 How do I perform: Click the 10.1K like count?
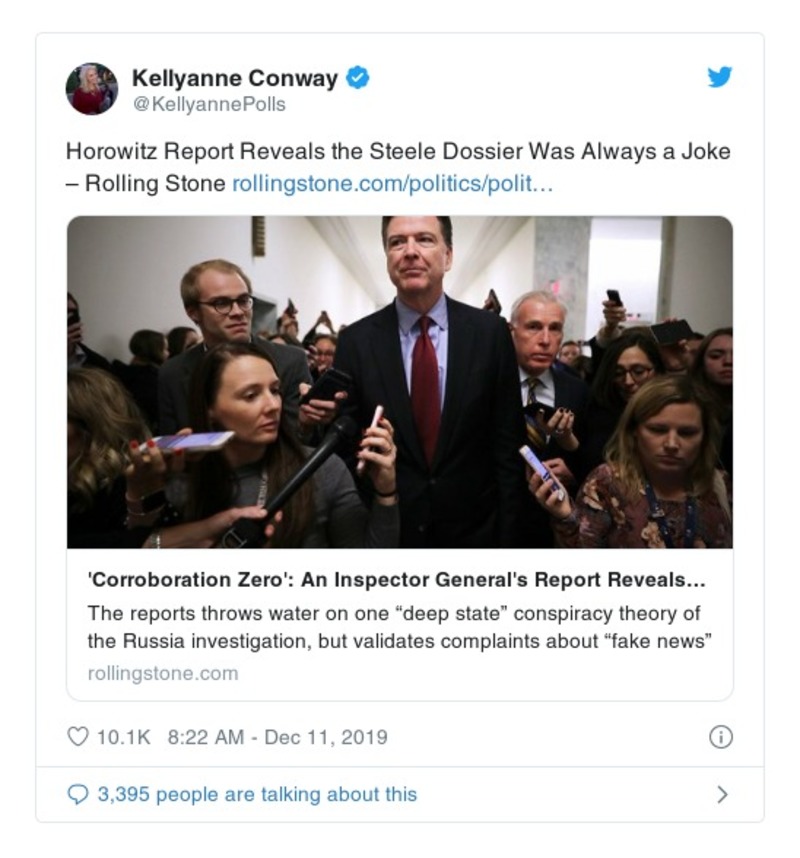pyautogui.click(x=123, y=738)
